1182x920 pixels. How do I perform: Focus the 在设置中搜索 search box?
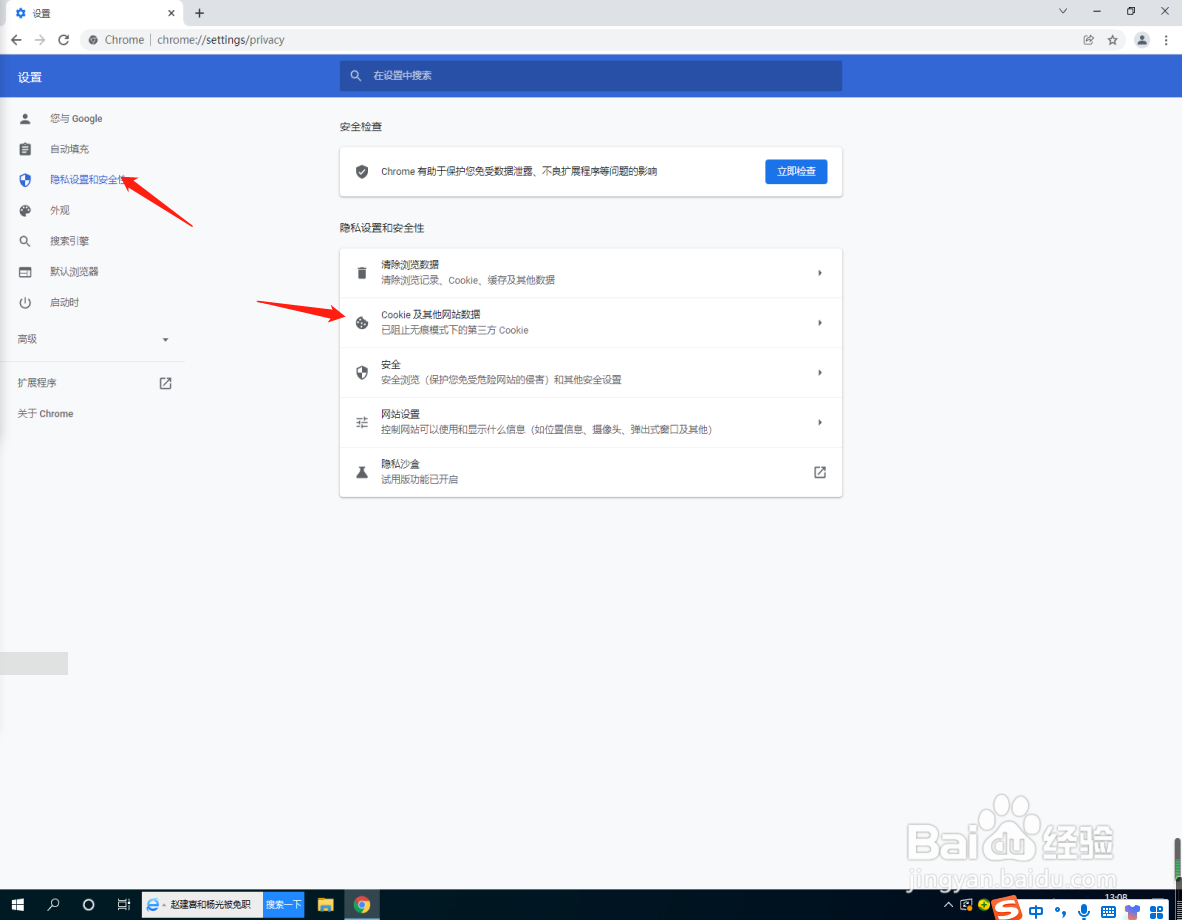tap(591, 76)
